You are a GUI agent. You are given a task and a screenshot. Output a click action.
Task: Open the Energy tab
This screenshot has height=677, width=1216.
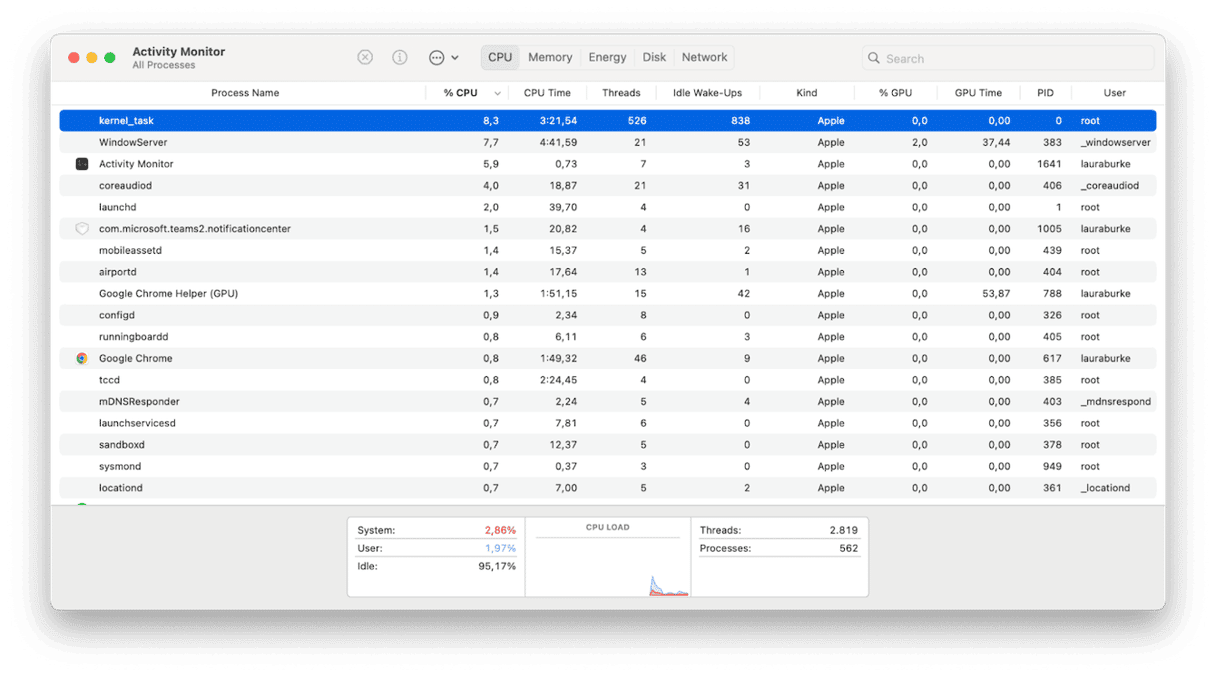click(607, 57)
